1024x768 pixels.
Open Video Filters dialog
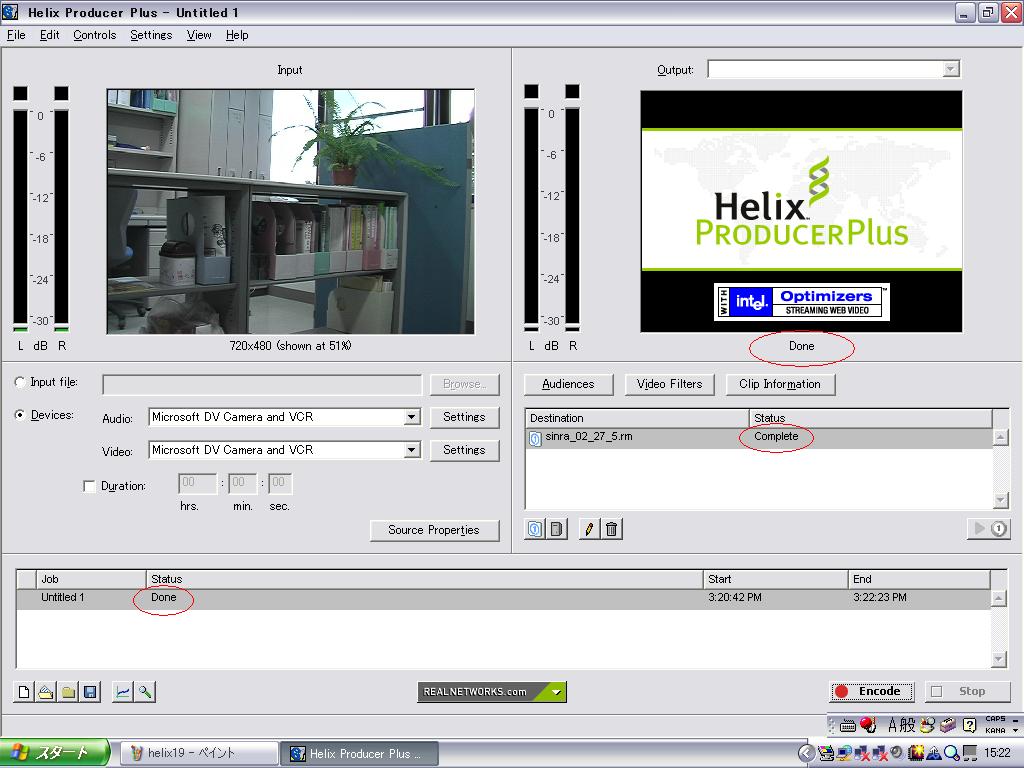point(669,384)
